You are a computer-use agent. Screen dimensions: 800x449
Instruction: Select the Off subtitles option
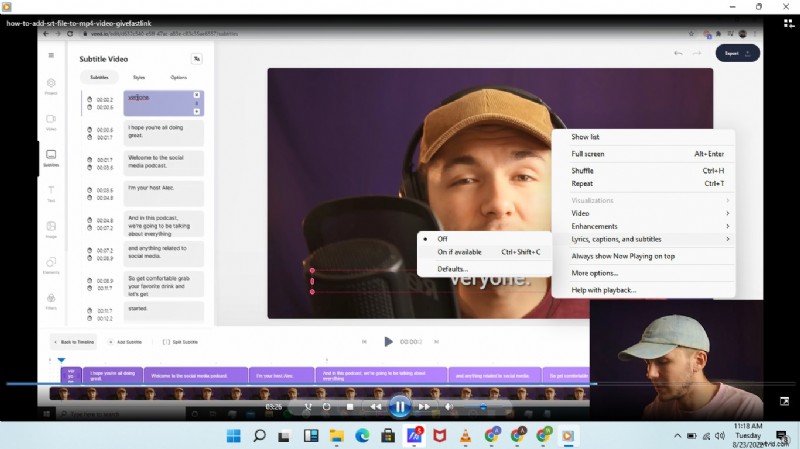443,239
